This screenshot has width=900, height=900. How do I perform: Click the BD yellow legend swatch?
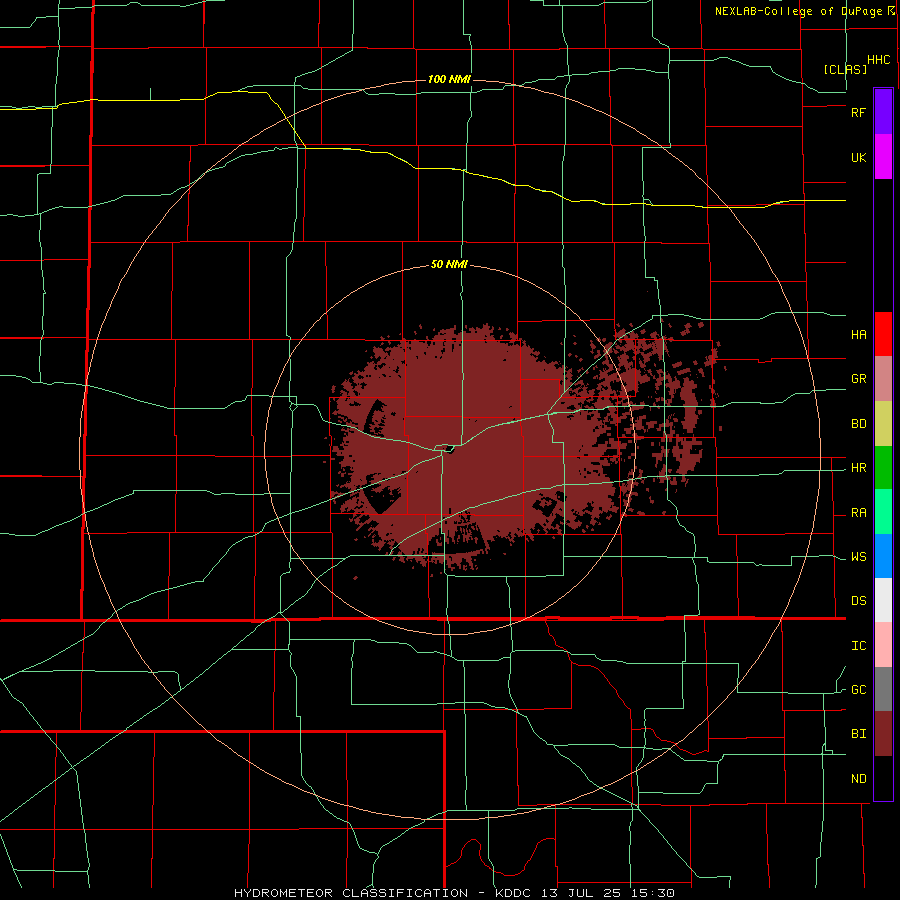[883, 424]
